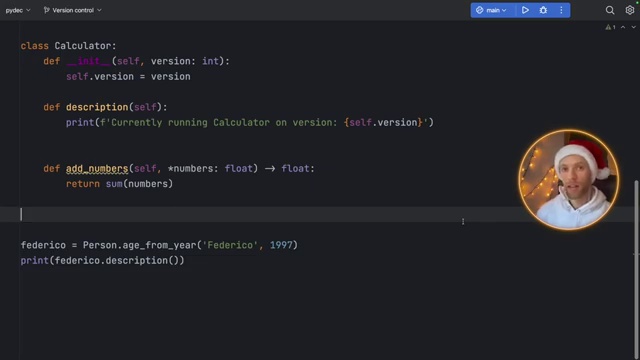This screenshot has width=640, height=360.
Task: Click 'return sum(numbers)' line
Action: point(119,184)
